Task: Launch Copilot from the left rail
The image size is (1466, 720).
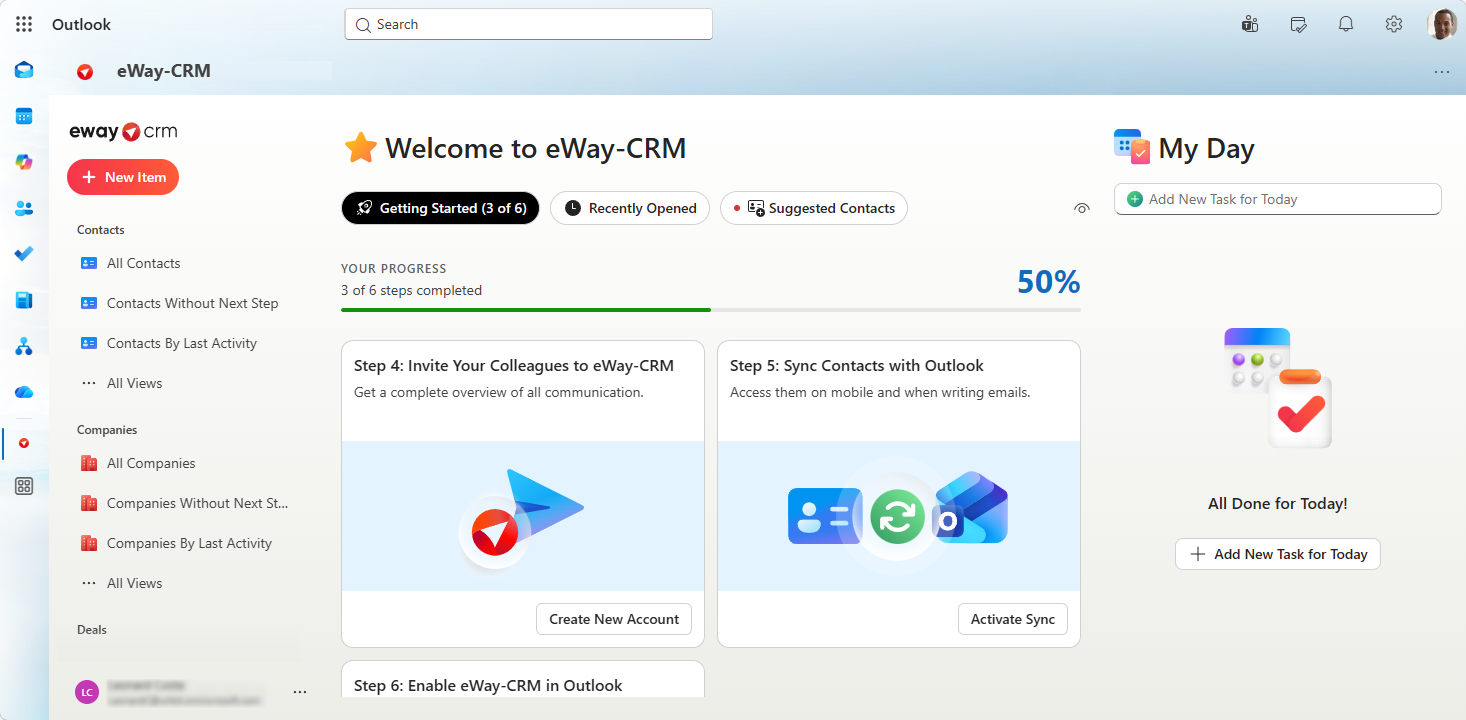Action: 24,162
